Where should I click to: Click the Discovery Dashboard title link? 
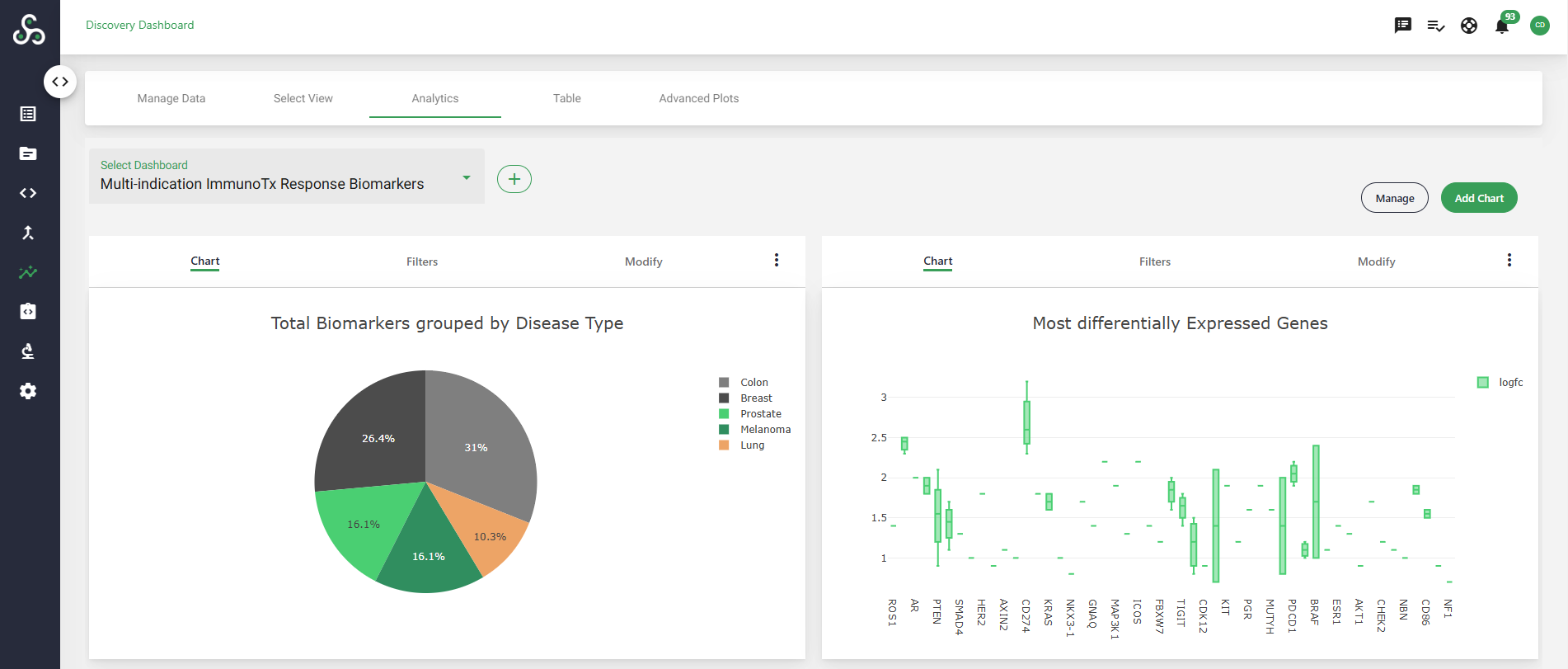click(x=140, y=25)
